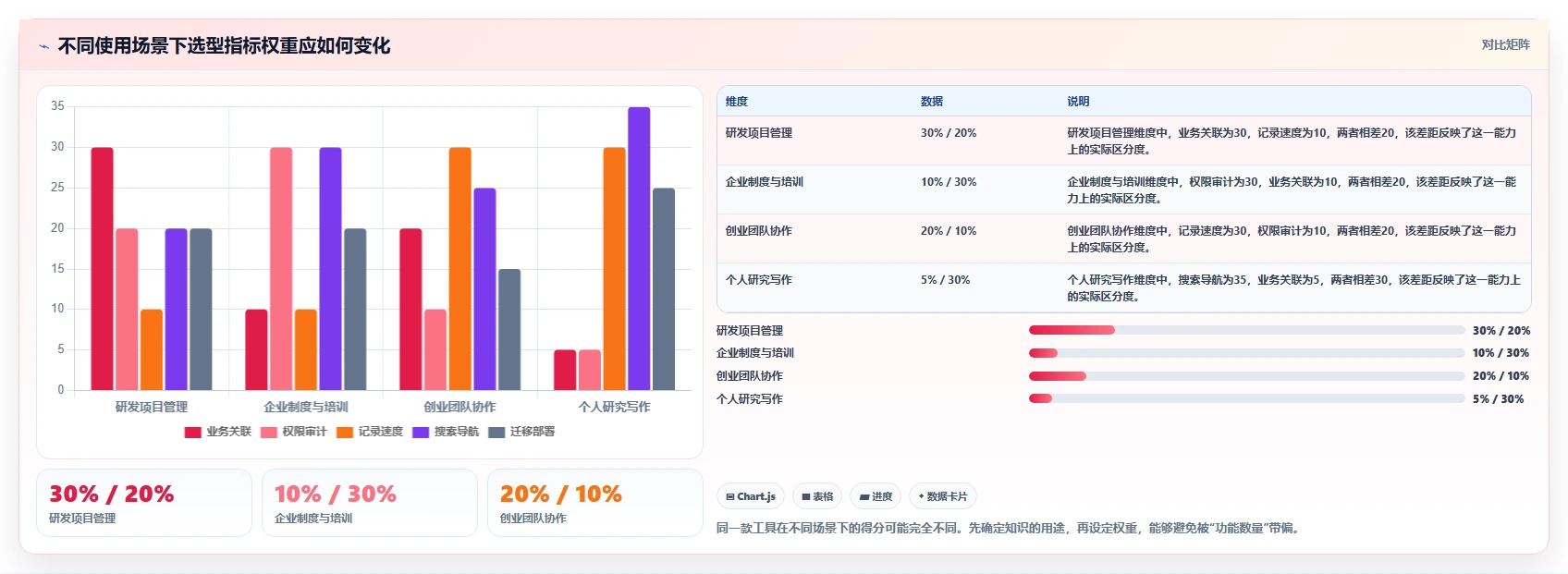Screen dimensions: 1568x574
Task: Click the page title 不同使用场景下选型指标权重应如何变化
Action: [225, 46]
